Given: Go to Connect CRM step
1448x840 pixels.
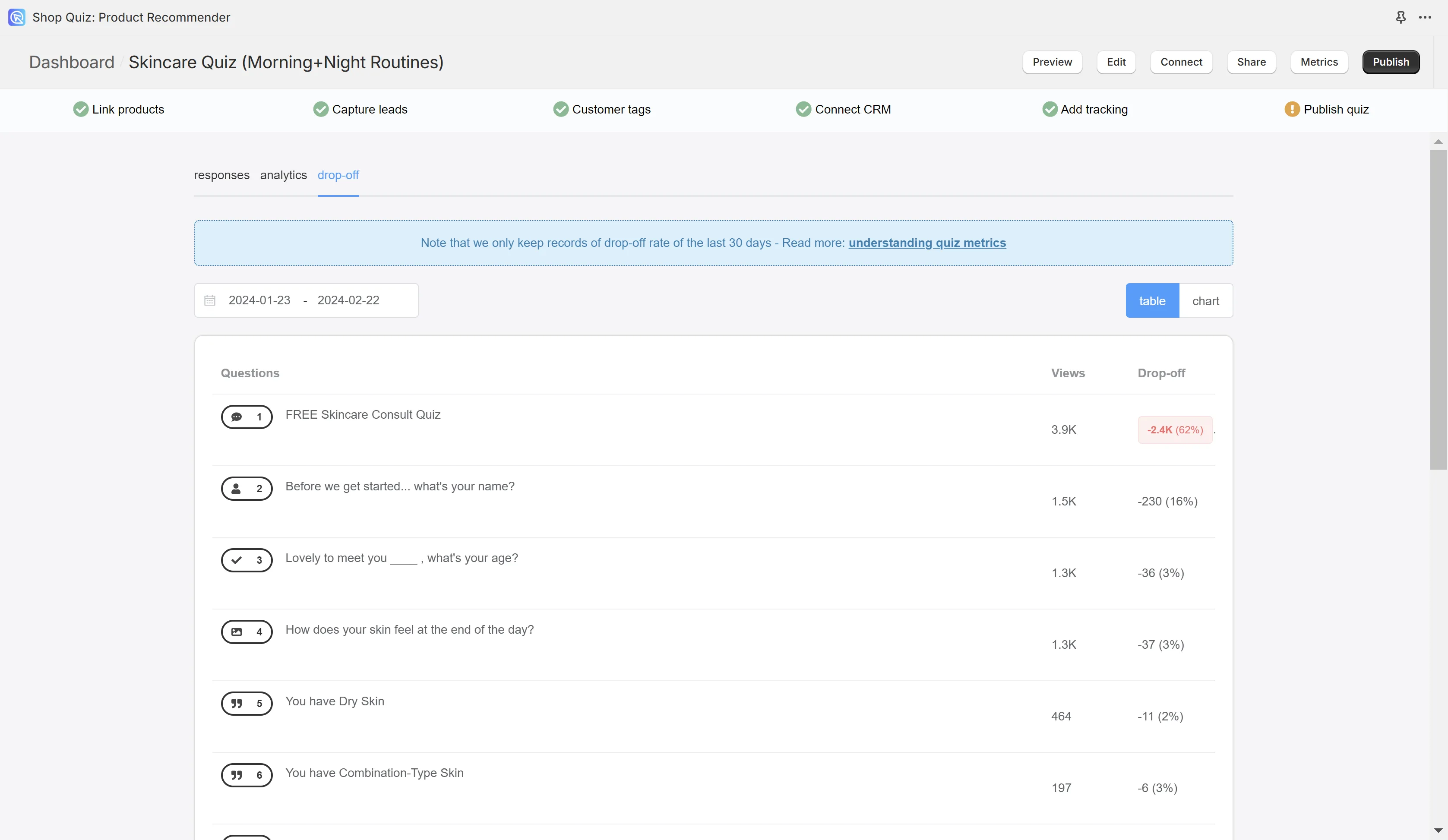Looking at the screenshot, I should pyautogui.click(x=844, y=109).
